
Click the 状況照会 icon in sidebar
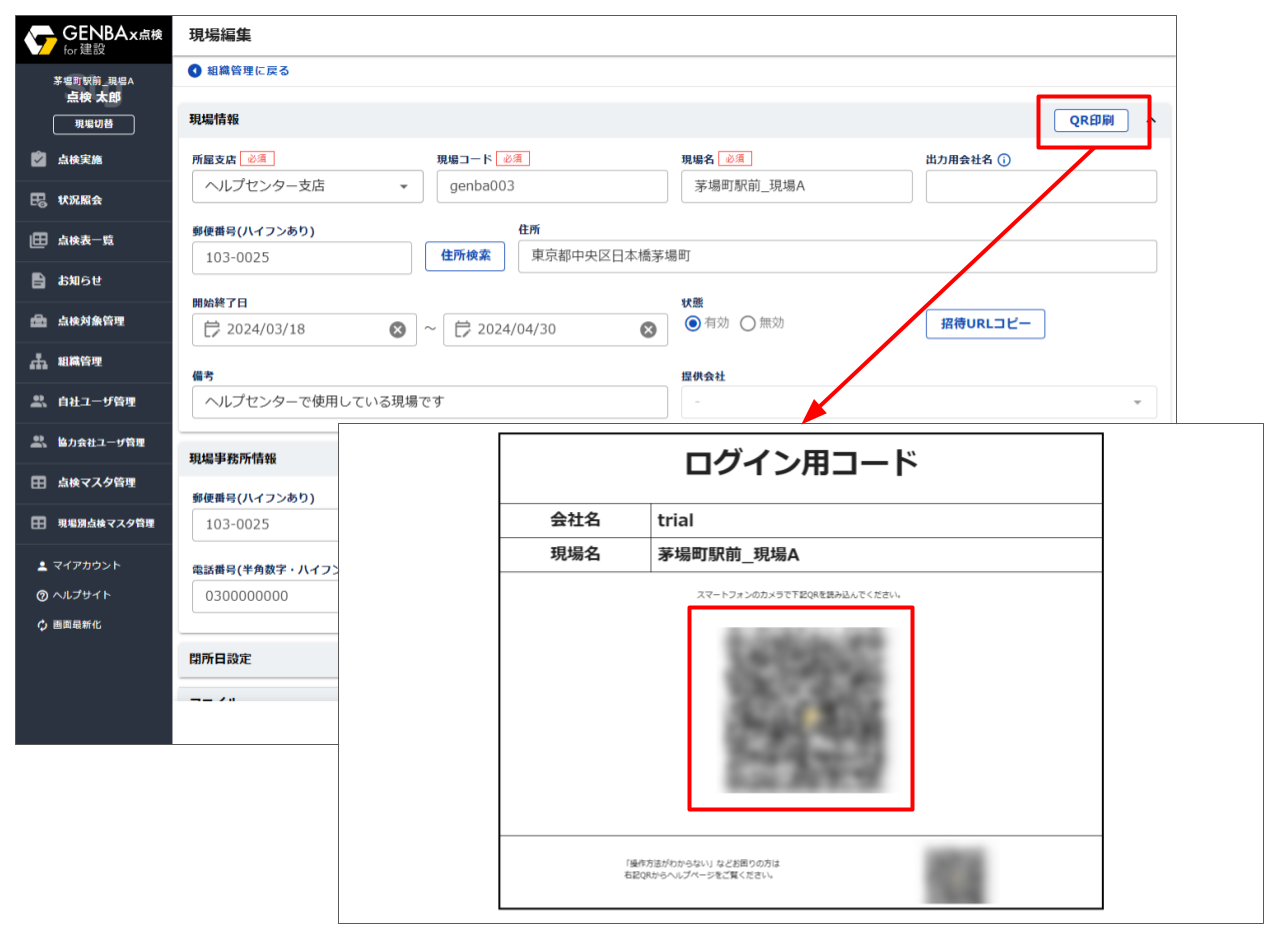pyautogui.click(x=39, y=200)
